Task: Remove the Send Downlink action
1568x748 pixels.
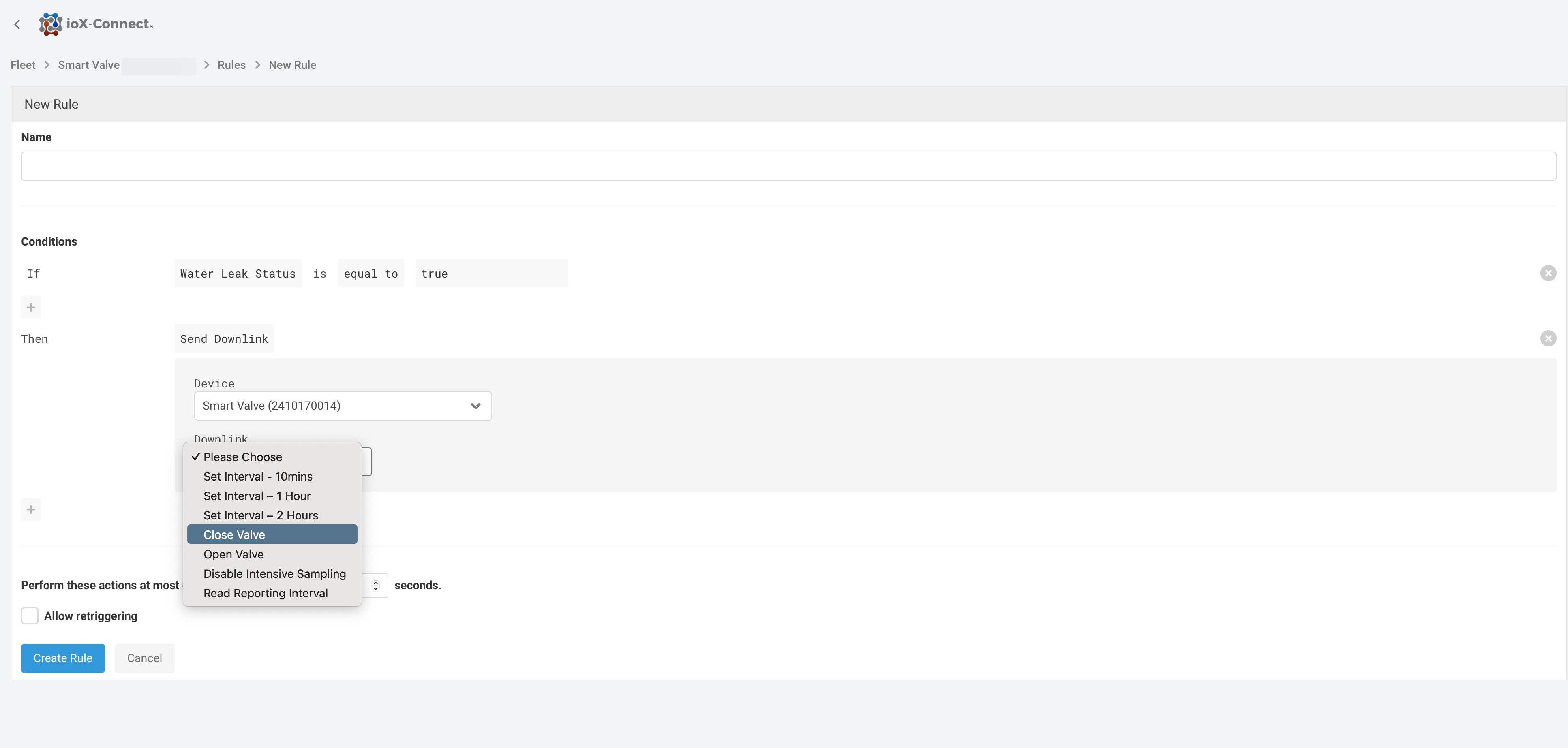Action: (1548, 338)
